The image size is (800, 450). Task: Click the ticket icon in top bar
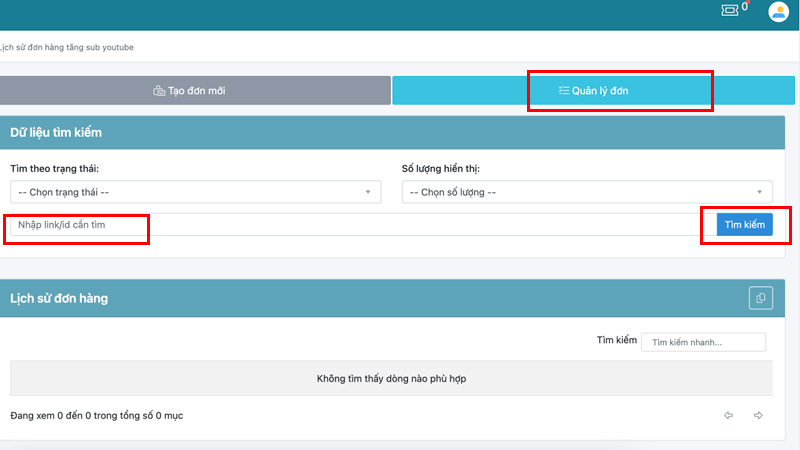tap(730, 10)
